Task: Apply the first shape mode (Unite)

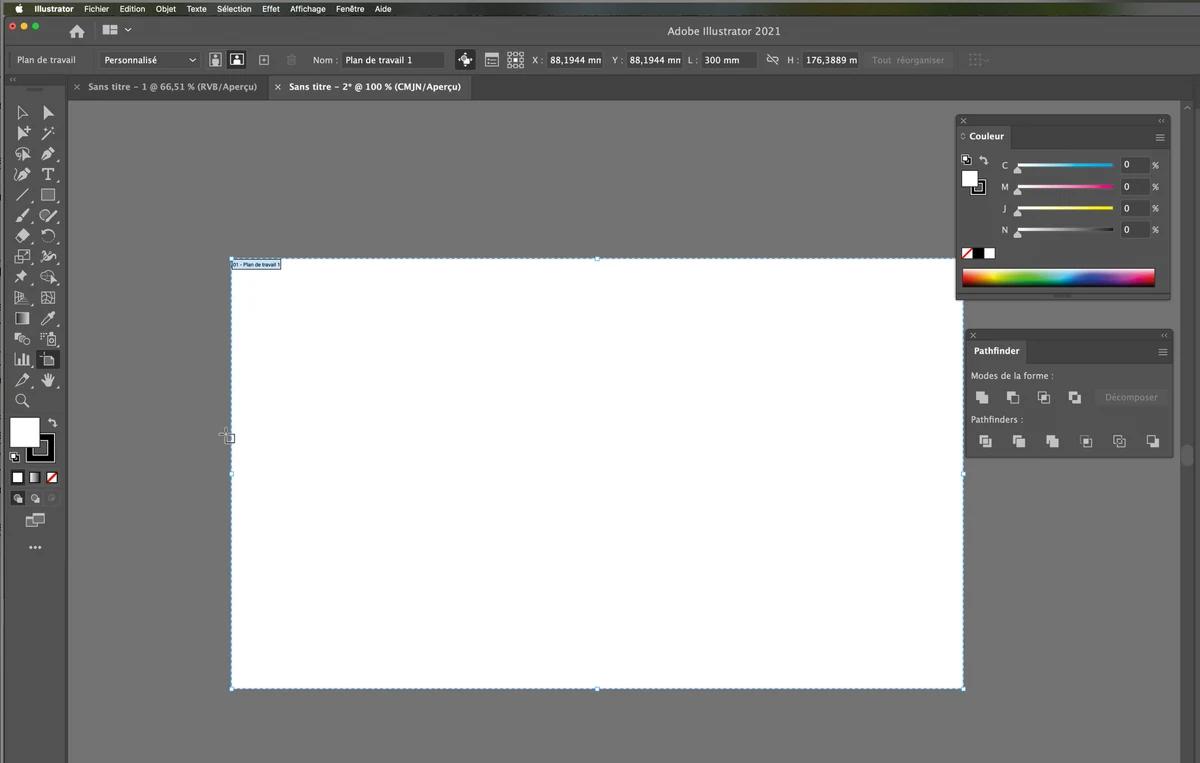Action: point(982,397)
